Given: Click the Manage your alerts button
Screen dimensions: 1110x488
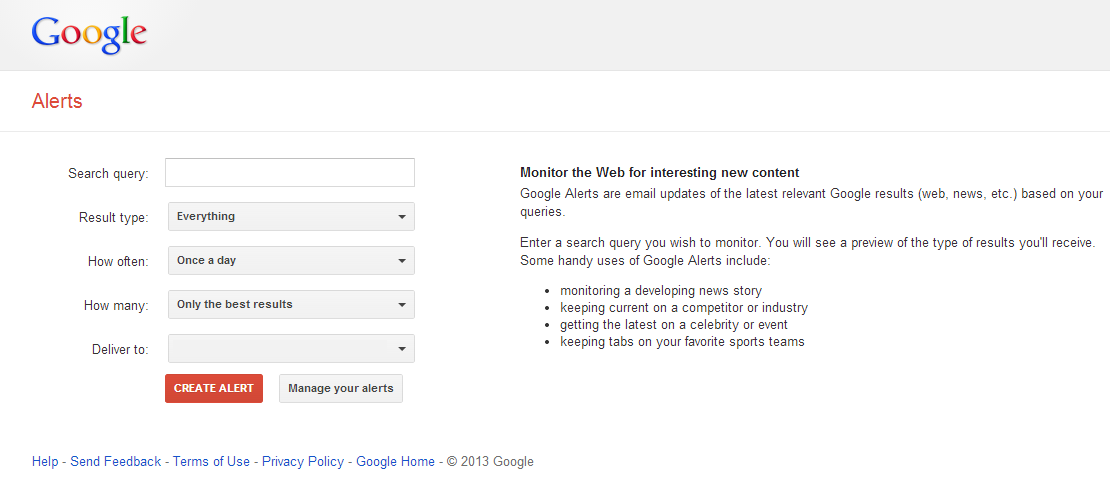Looking at the screenshot, I should [x=341, y=388].
